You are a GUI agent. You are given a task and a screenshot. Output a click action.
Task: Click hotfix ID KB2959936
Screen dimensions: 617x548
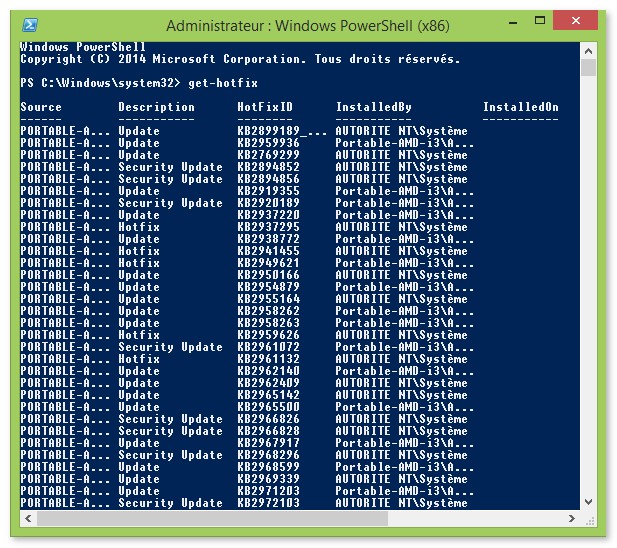(268, 143)
